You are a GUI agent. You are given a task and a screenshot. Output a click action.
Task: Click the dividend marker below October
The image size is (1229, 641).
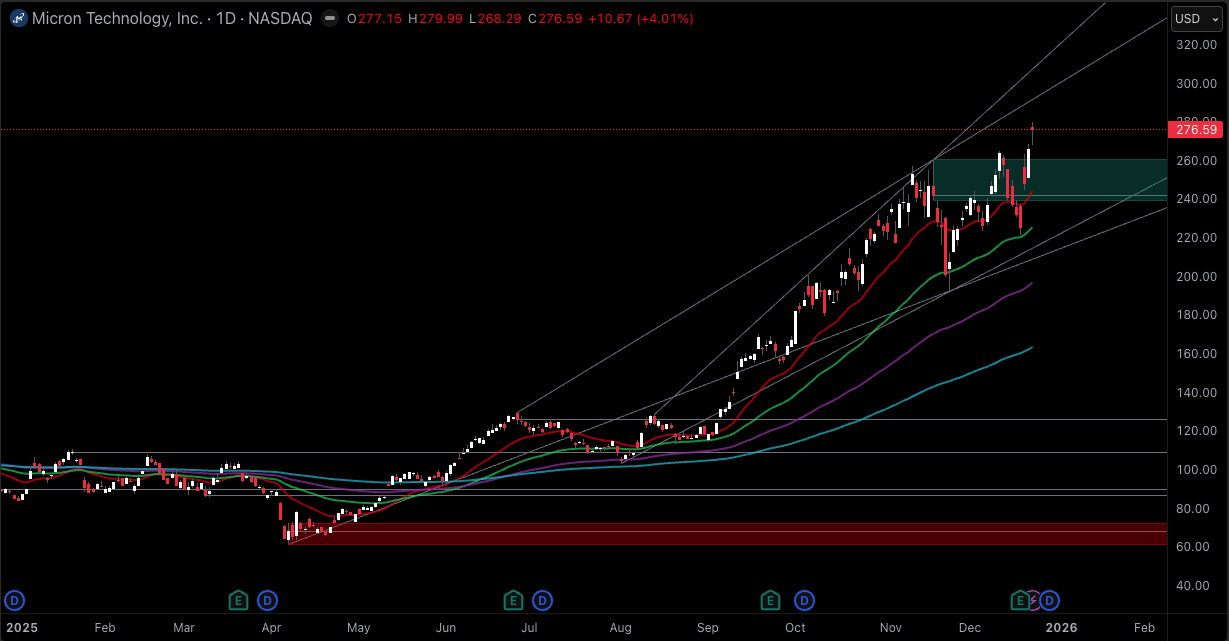[x=805, y=600]
